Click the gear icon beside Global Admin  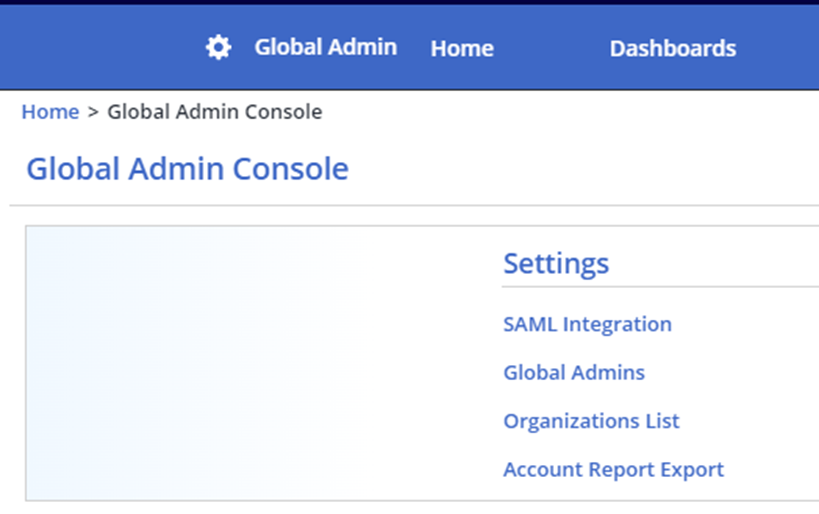click(x=218, y=47)
